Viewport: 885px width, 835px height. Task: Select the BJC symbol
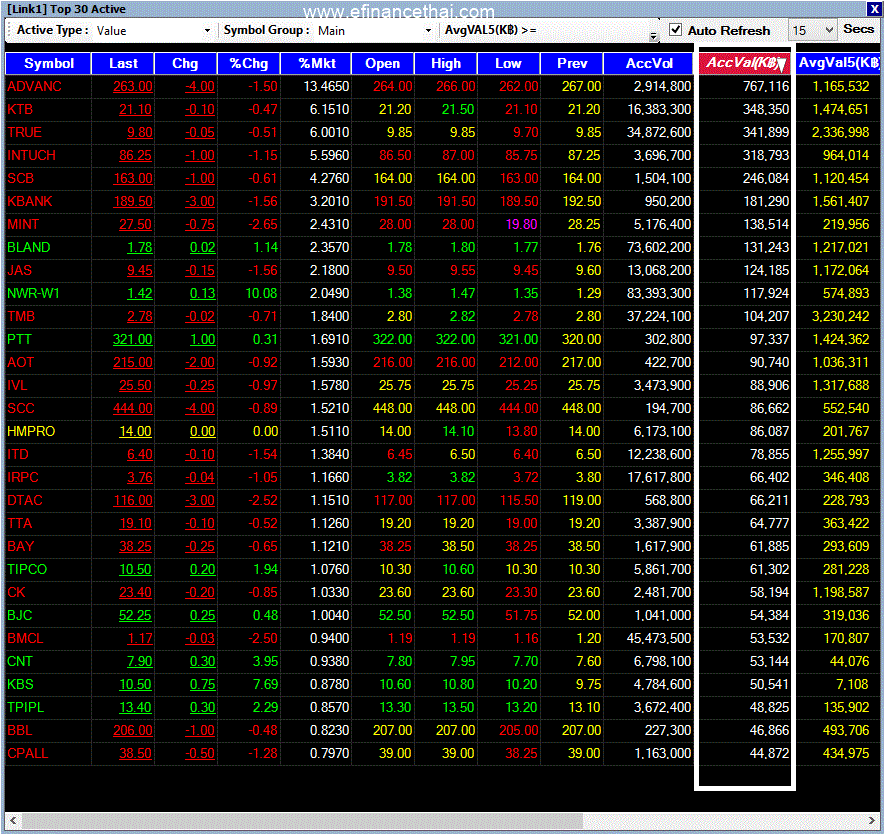pyautogui.click(x=20, y=615)
